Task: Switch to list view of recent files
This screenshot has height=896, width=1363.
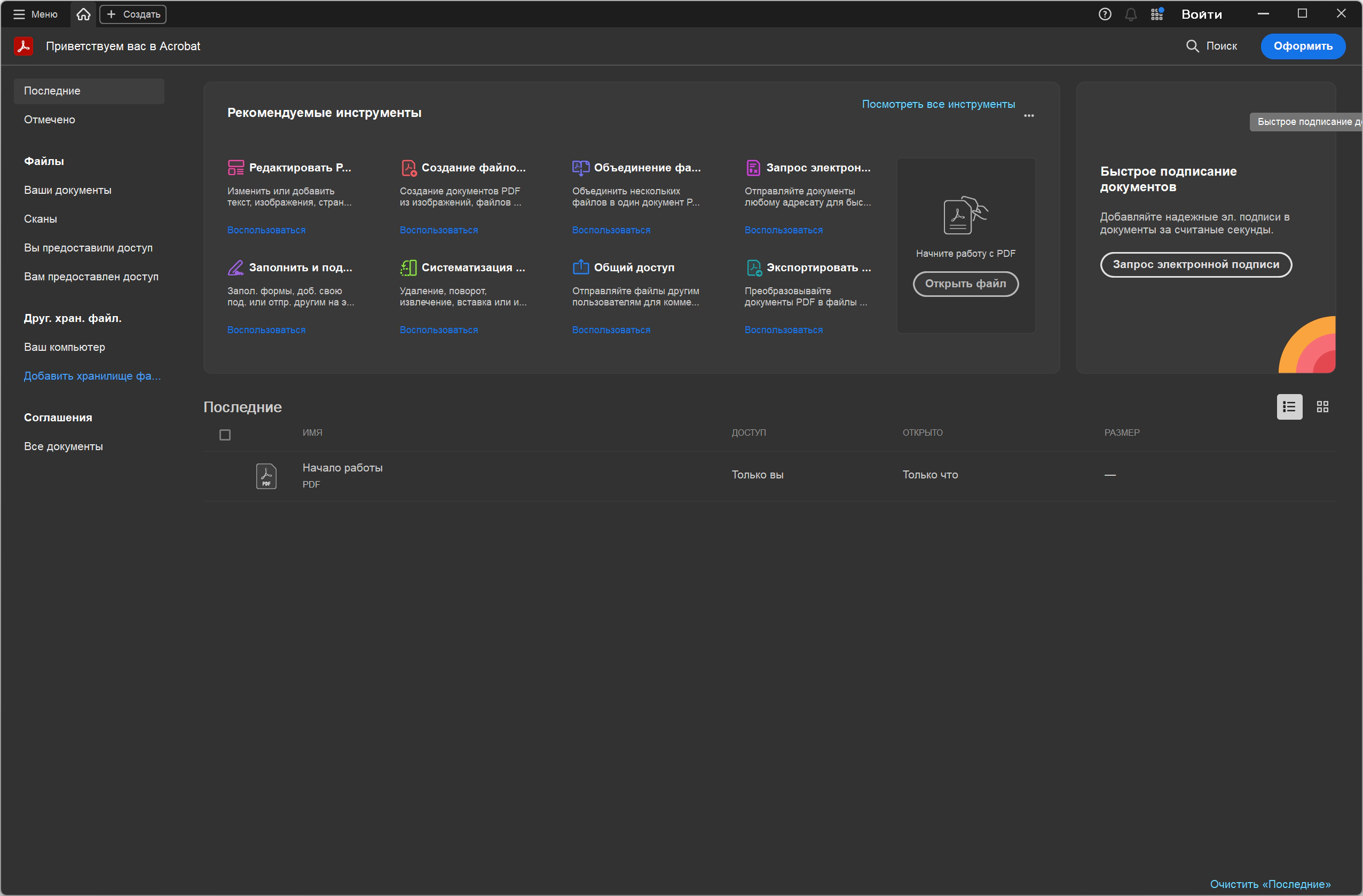Action: (1289, 407)
